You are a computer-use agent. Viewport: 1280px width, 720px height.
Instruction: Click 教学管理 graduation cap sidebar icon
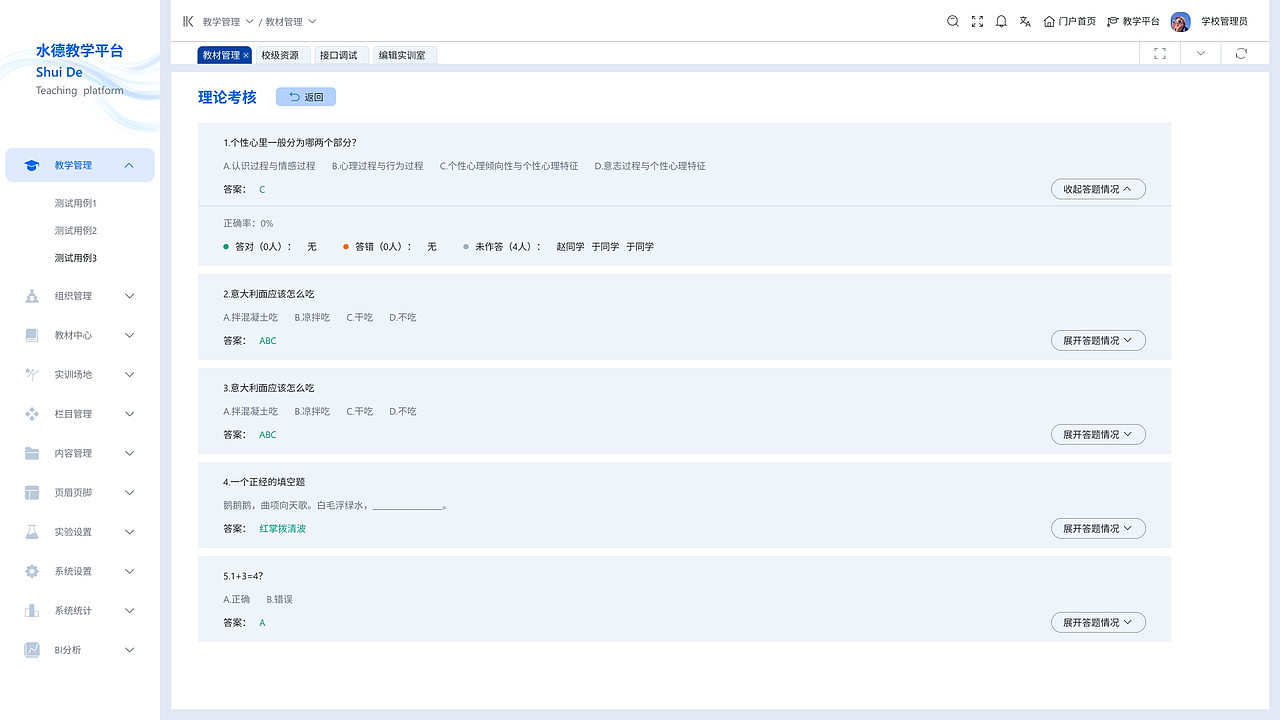[x=32, y=165]
